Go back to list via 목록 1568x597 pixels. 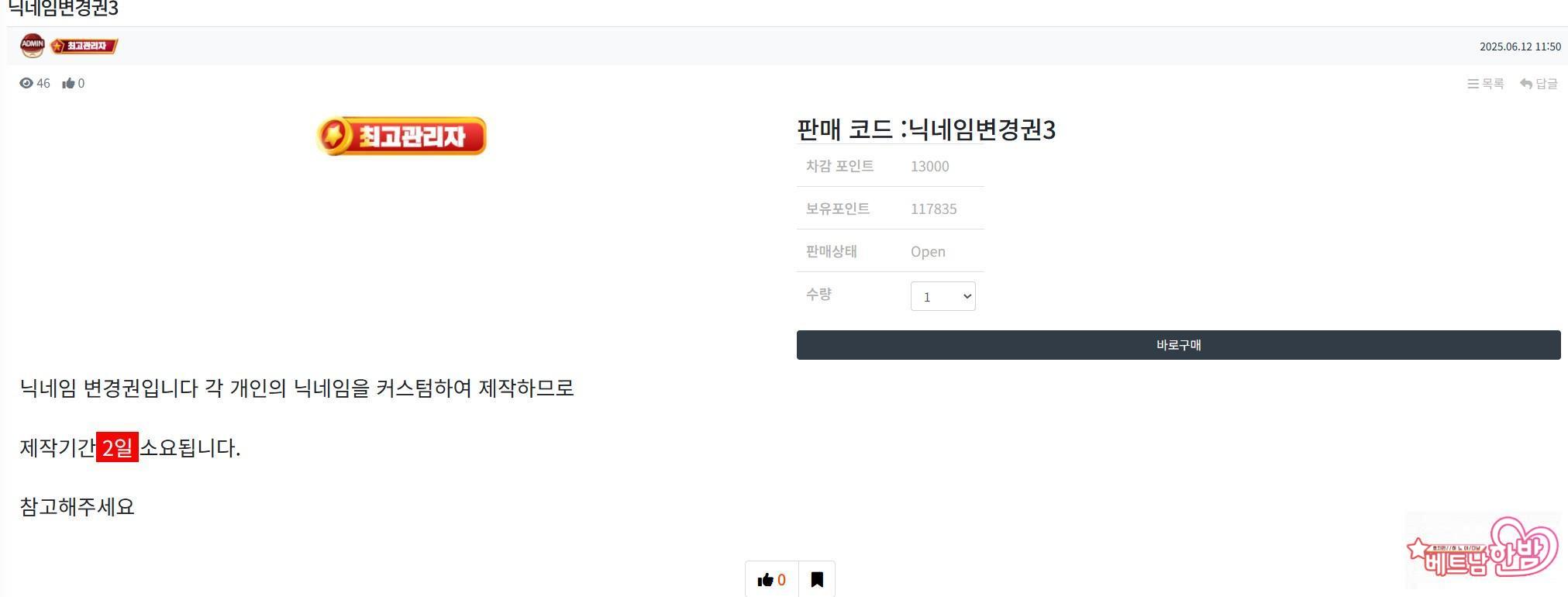tap(1486, 84)
